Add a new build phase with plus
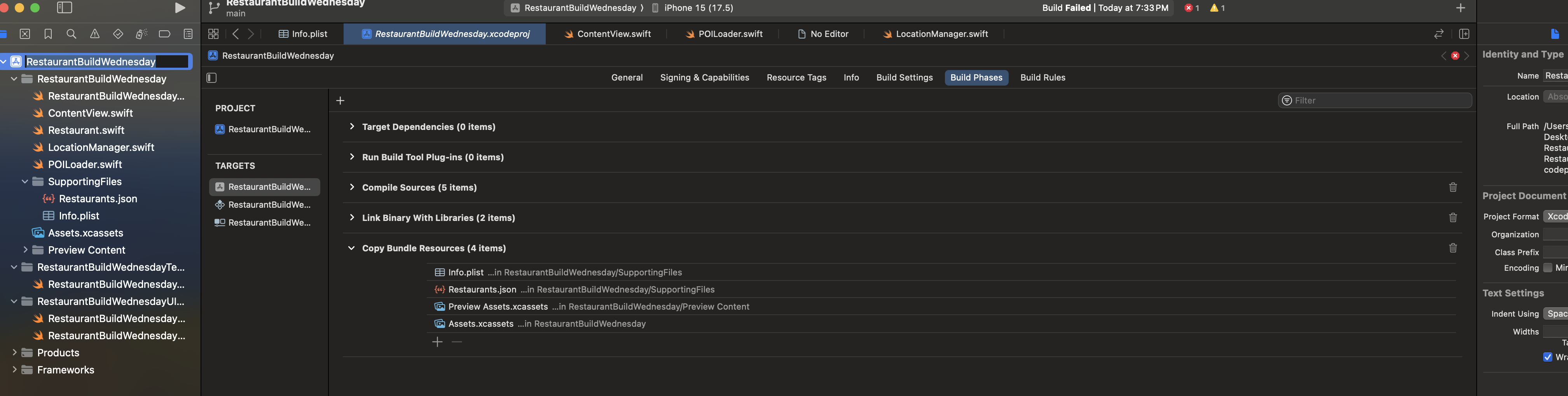Screen dimensions: 1568x396 coord(340,100)
